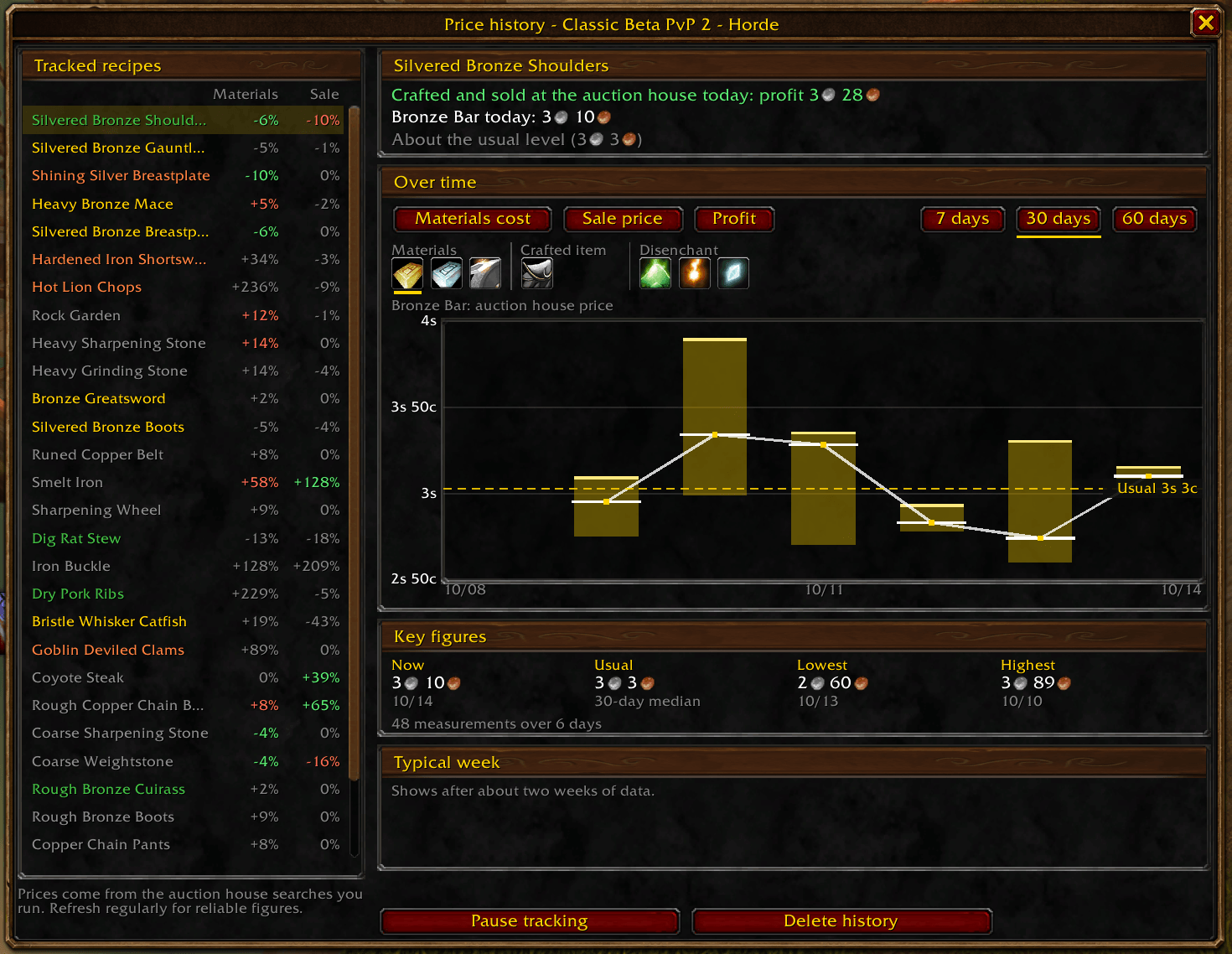Select Iron Buckle recipe
The image size is (1232, 954).
click(185, 566)
